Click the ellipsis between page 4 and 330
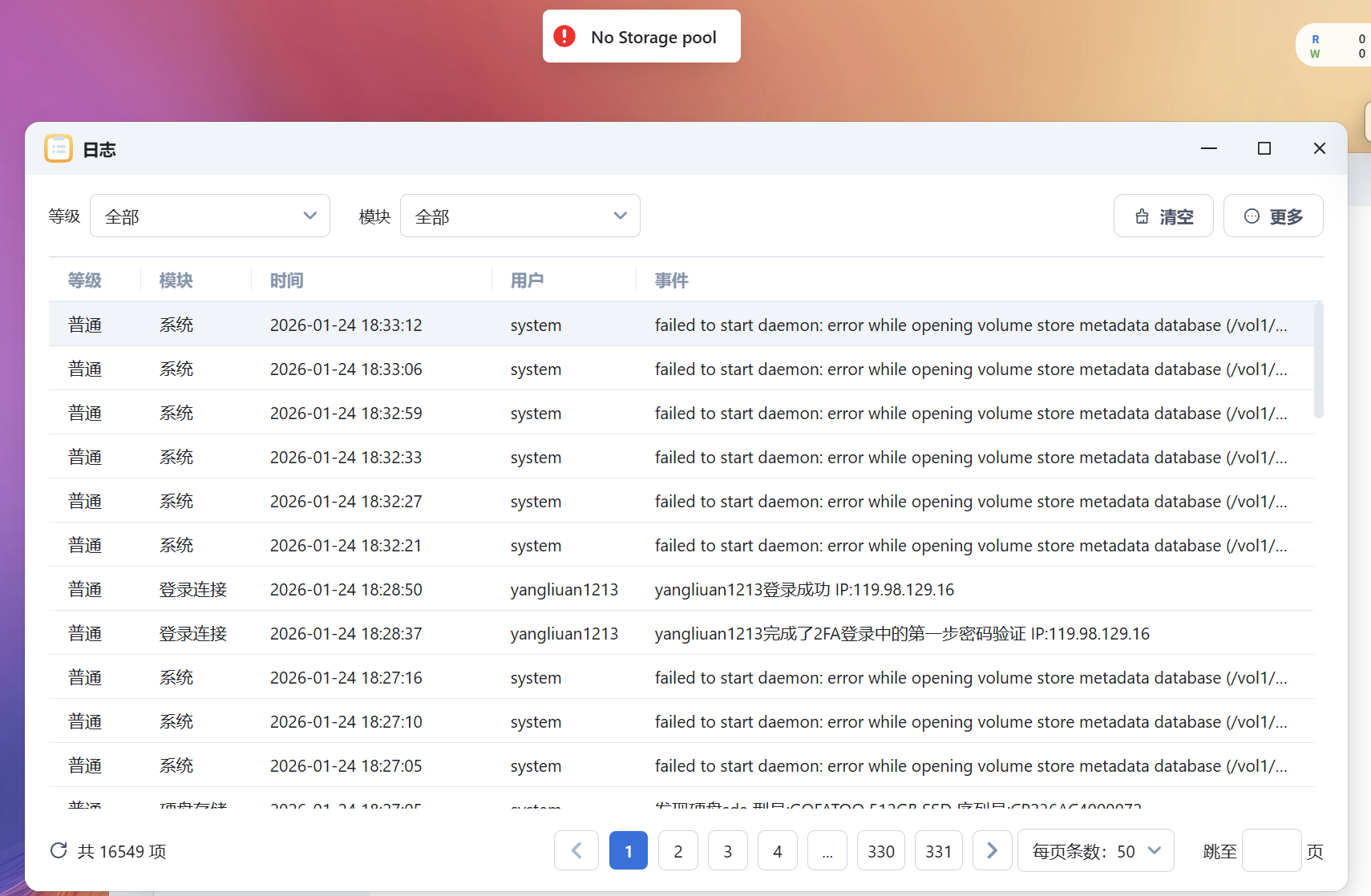 828,850
